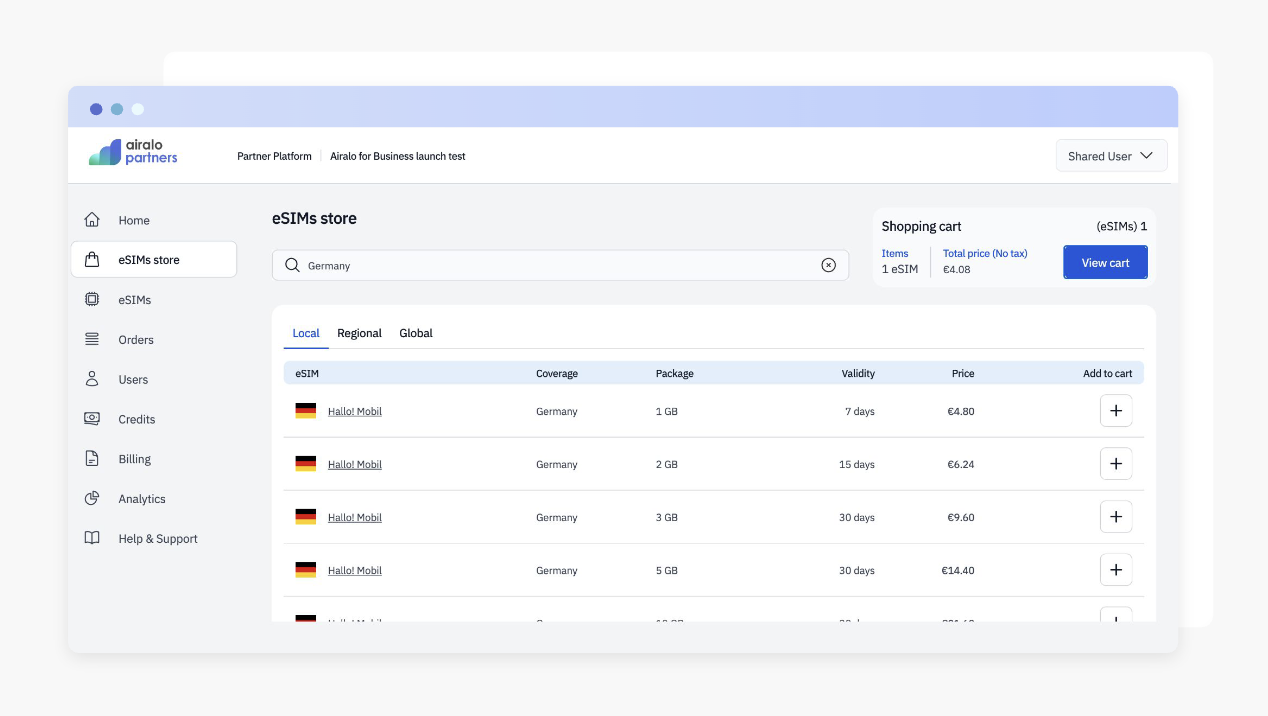This screenshot has height=716, width=1268.
Task: Switch to the Global tab
Action: pos(416,333)
